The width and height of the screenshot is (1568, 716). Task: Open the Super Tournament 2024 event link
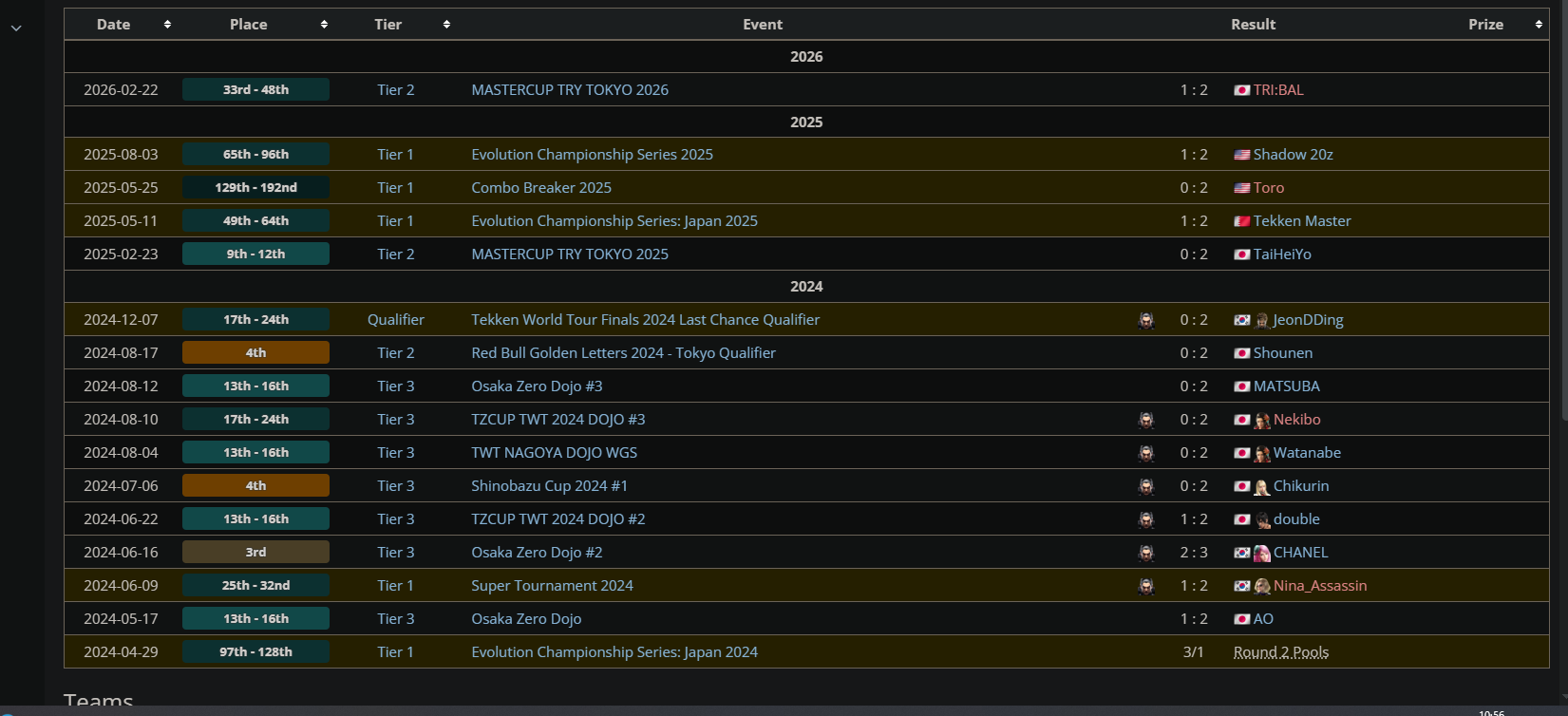(x=552, y=586)
